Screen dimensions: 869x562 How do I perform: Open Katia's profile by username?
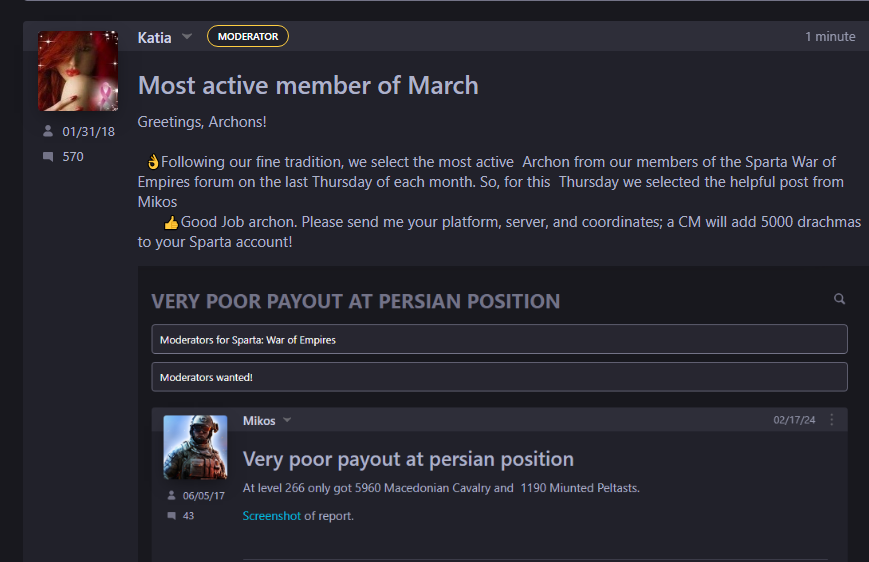[x=155, y=38]
